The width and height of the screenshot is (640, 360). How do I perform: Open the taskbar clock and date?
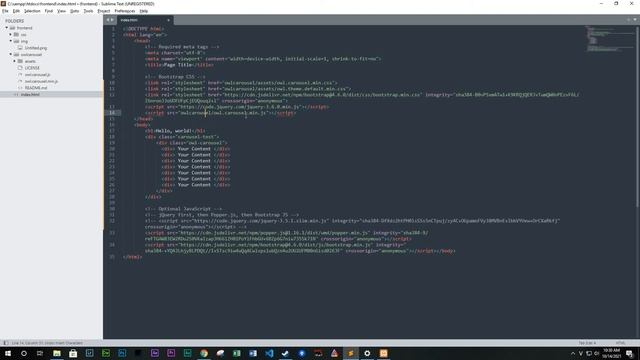(611, 353)
